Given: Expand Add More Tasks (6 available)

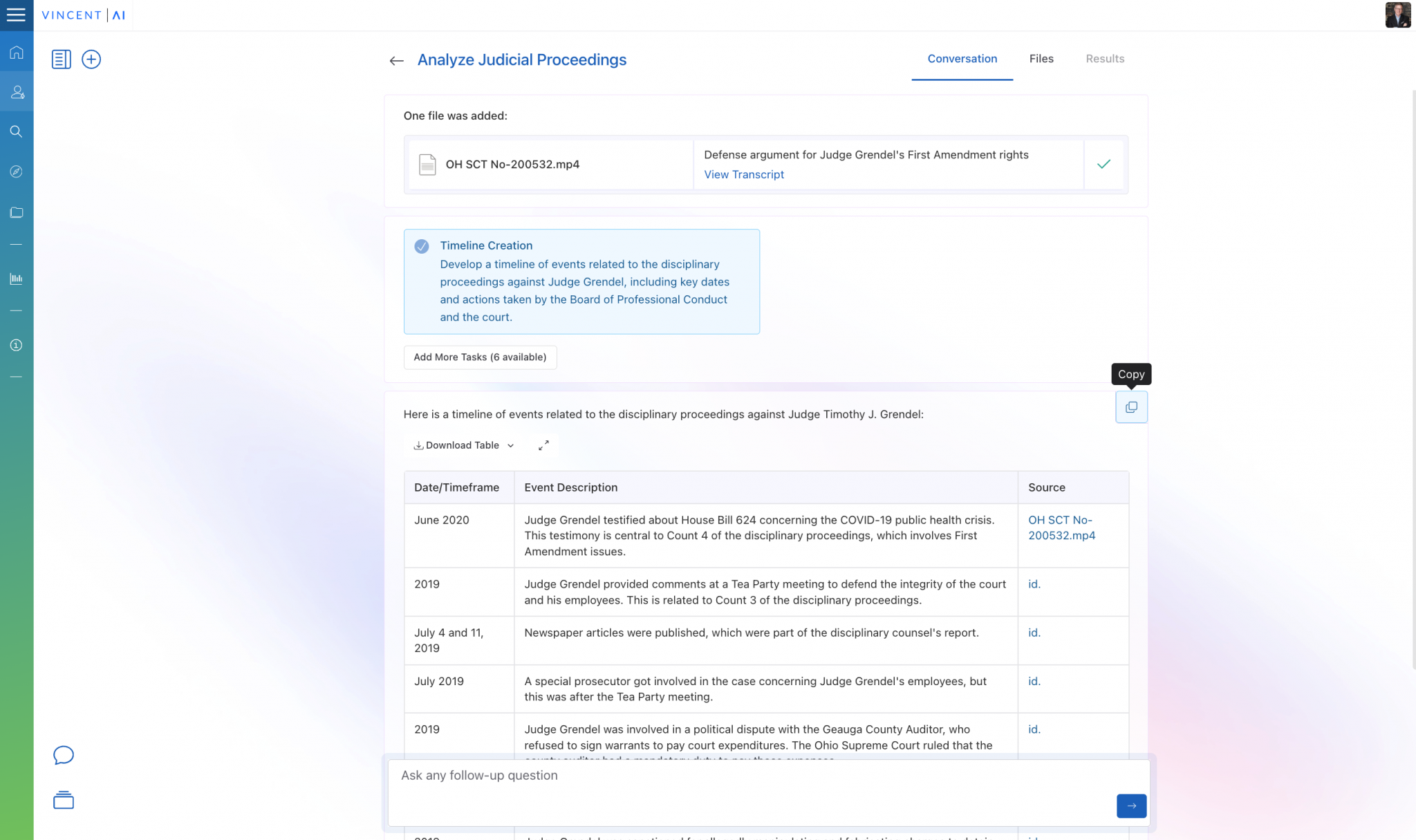Looking at the screenshot, I should [x=480, y=357].
